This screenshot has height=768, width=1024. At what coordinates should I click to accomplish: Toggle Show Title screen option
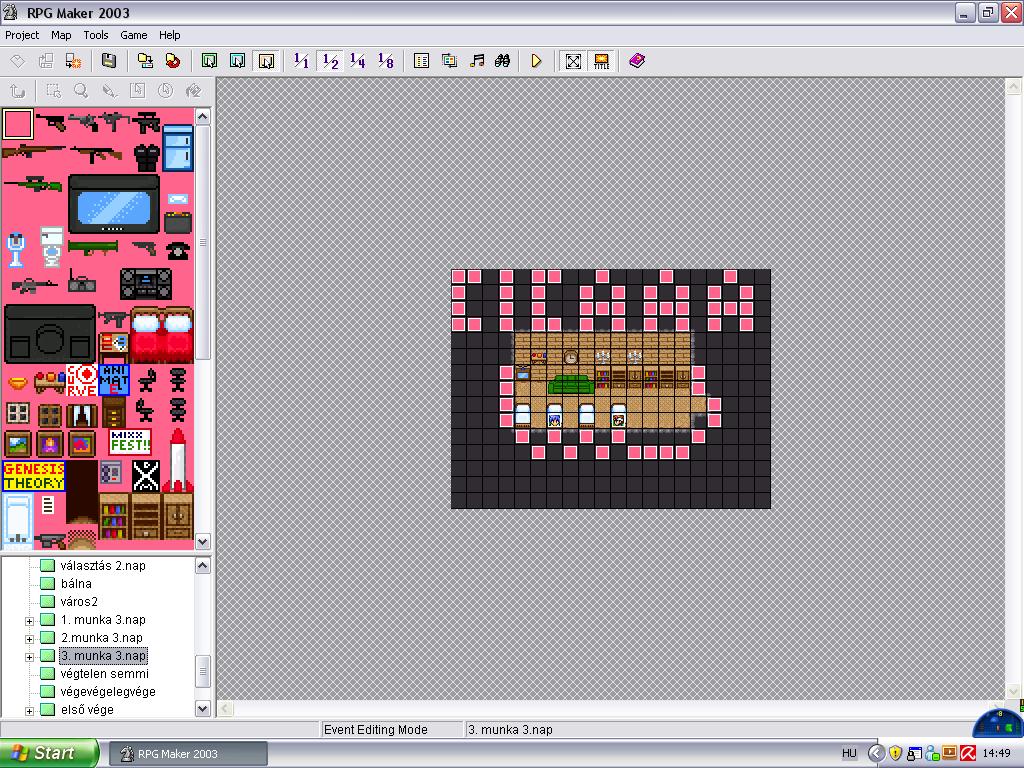[601, 61]
